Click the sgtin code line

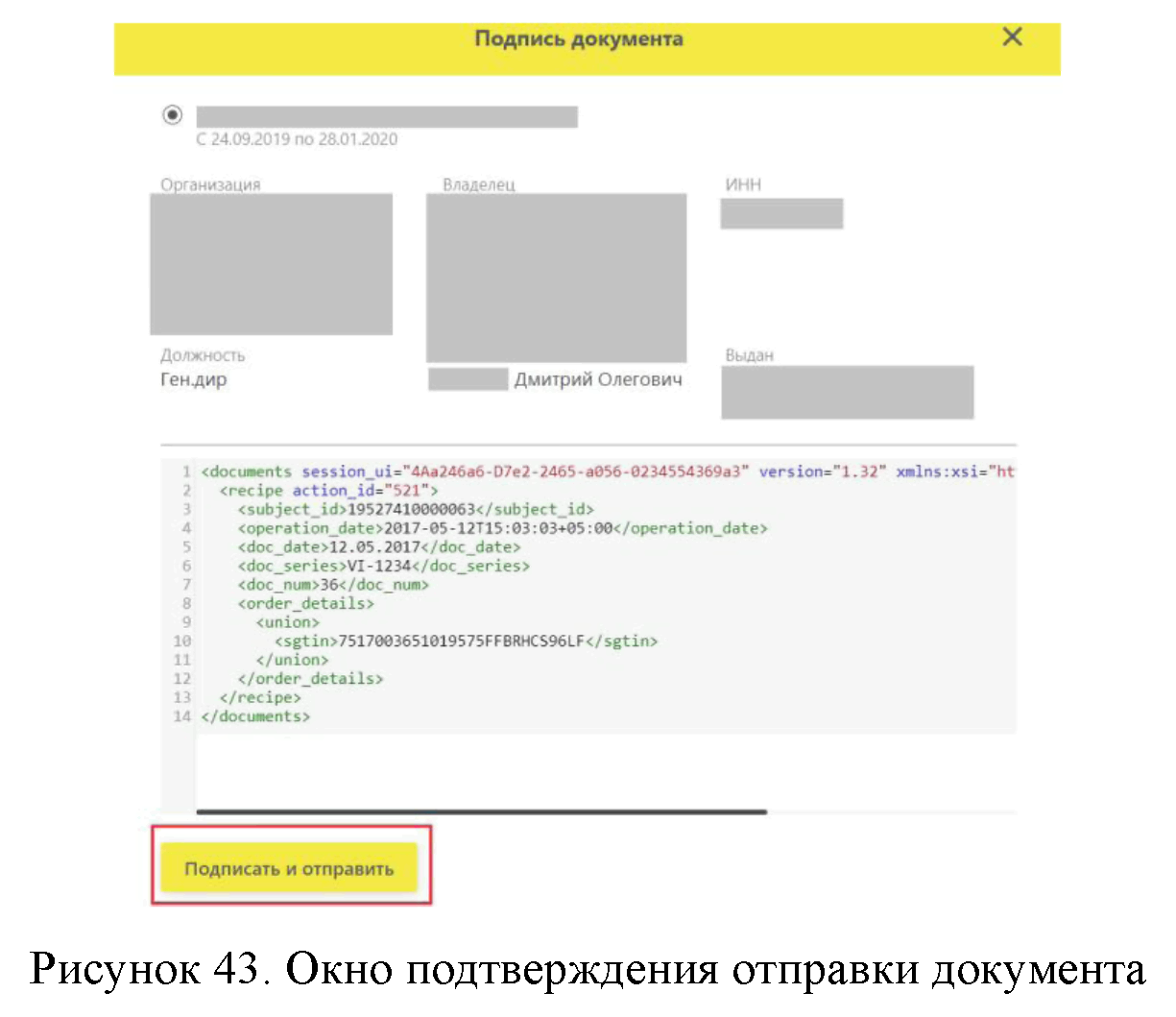tap(466, 641)
